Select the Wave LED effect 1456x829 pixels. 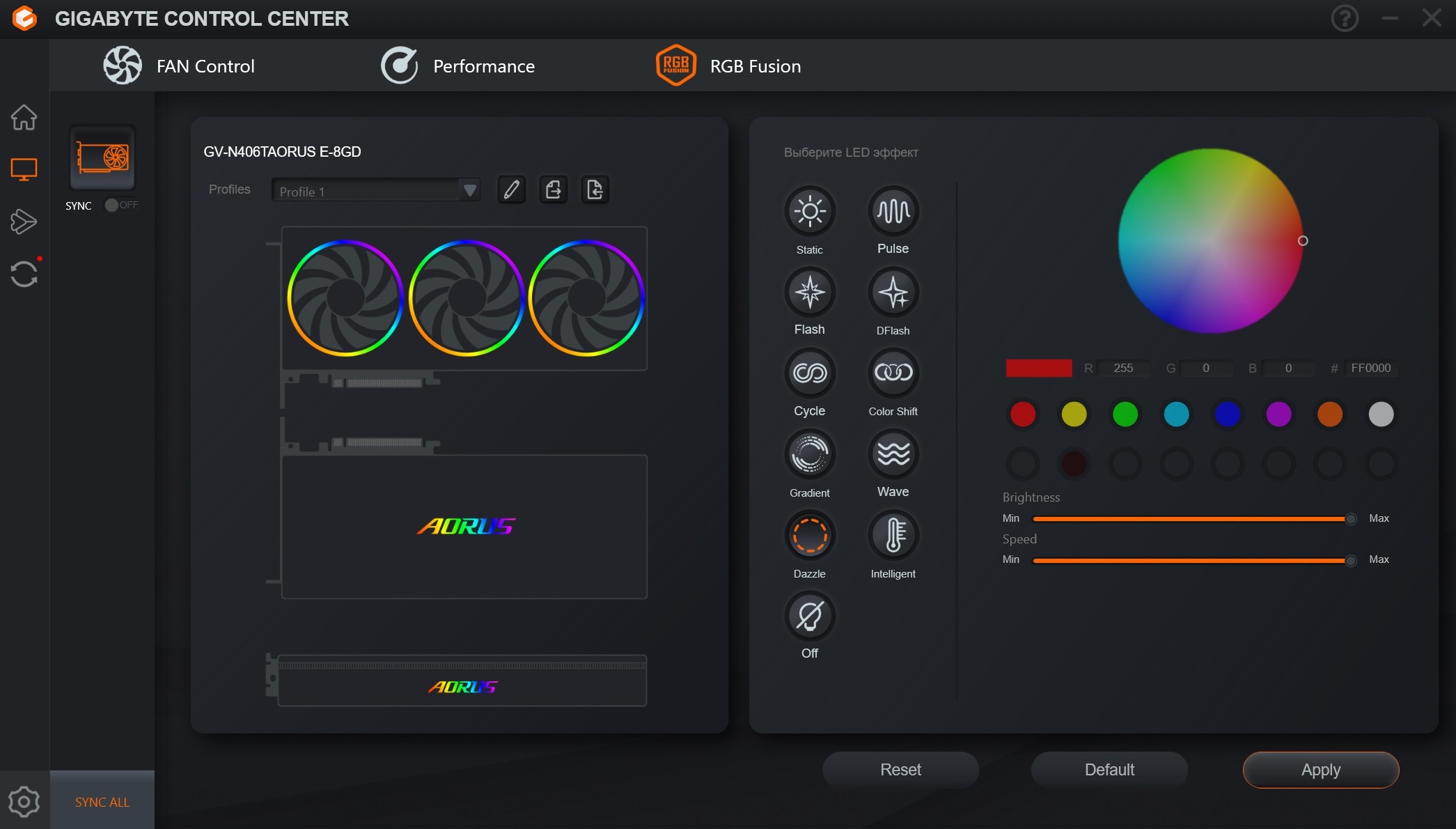point(893,455)
